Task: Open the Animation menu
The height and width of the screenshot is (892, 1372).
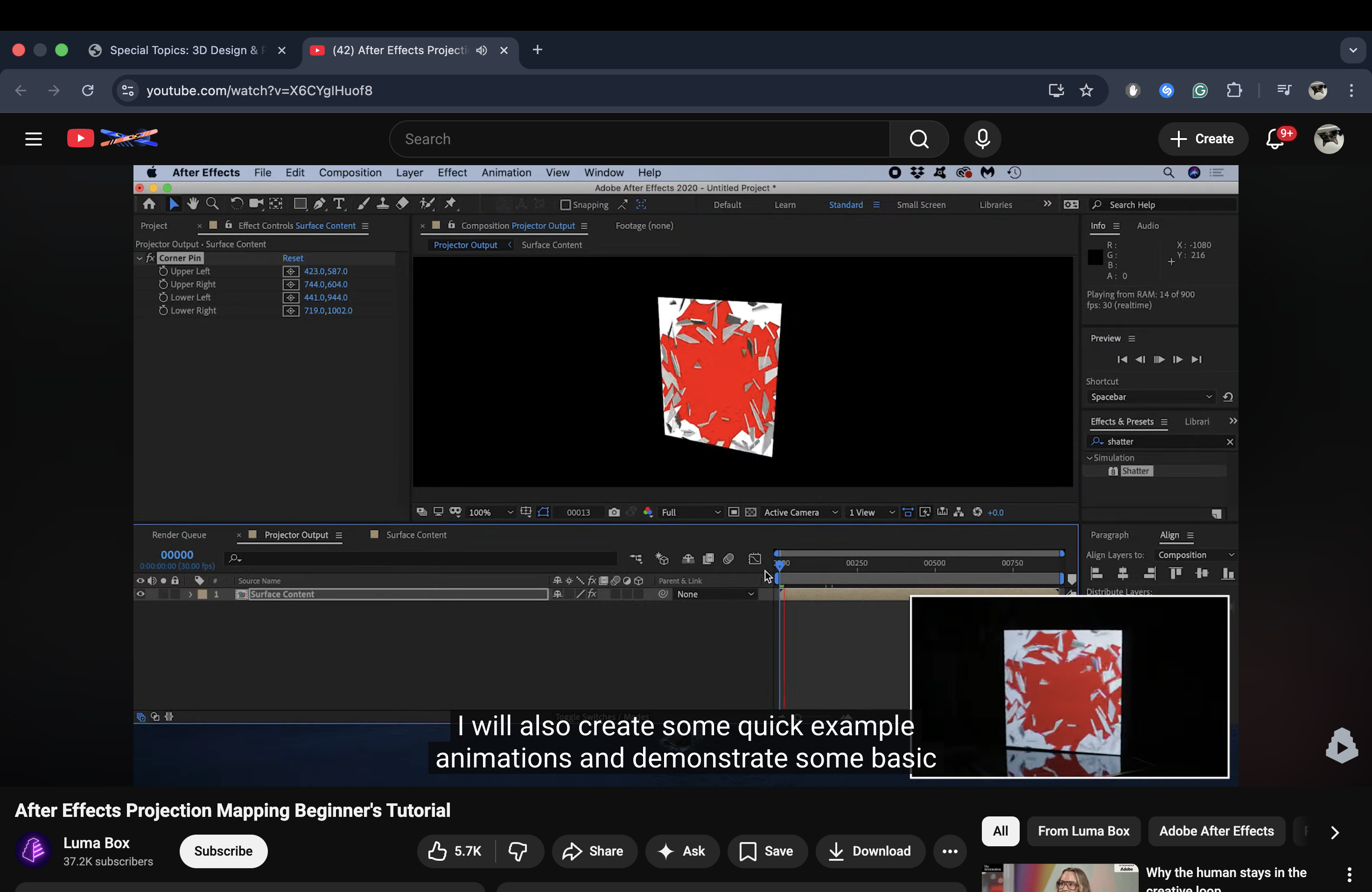Action: (505, 172)
